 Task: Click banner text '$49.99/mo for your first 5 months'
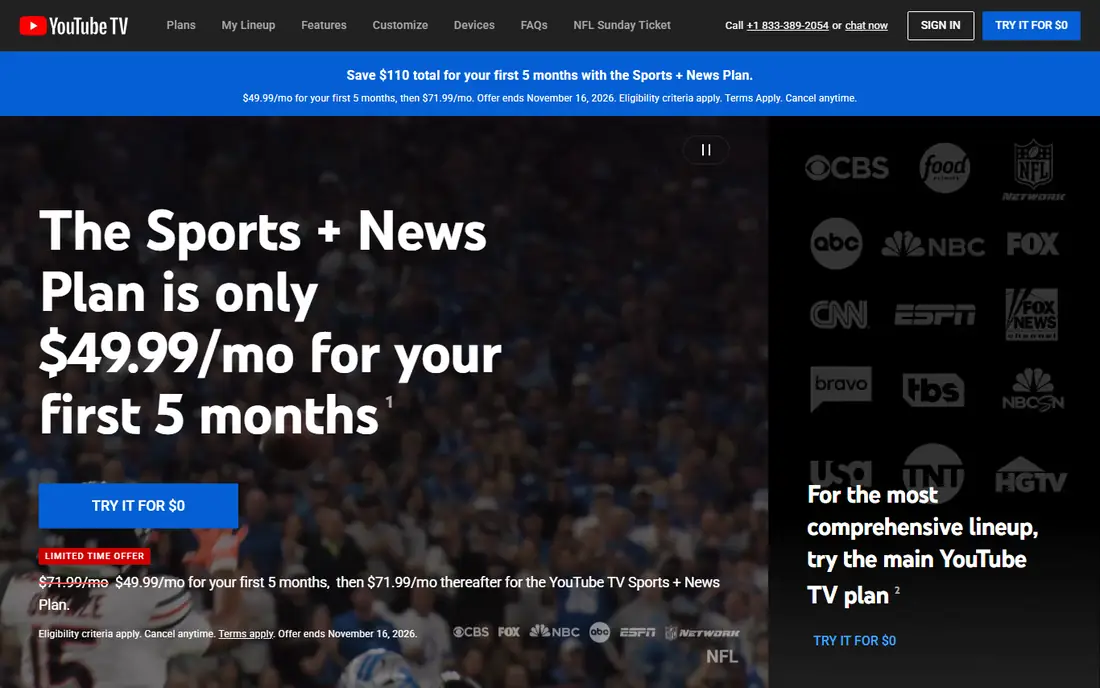[319, 98]
